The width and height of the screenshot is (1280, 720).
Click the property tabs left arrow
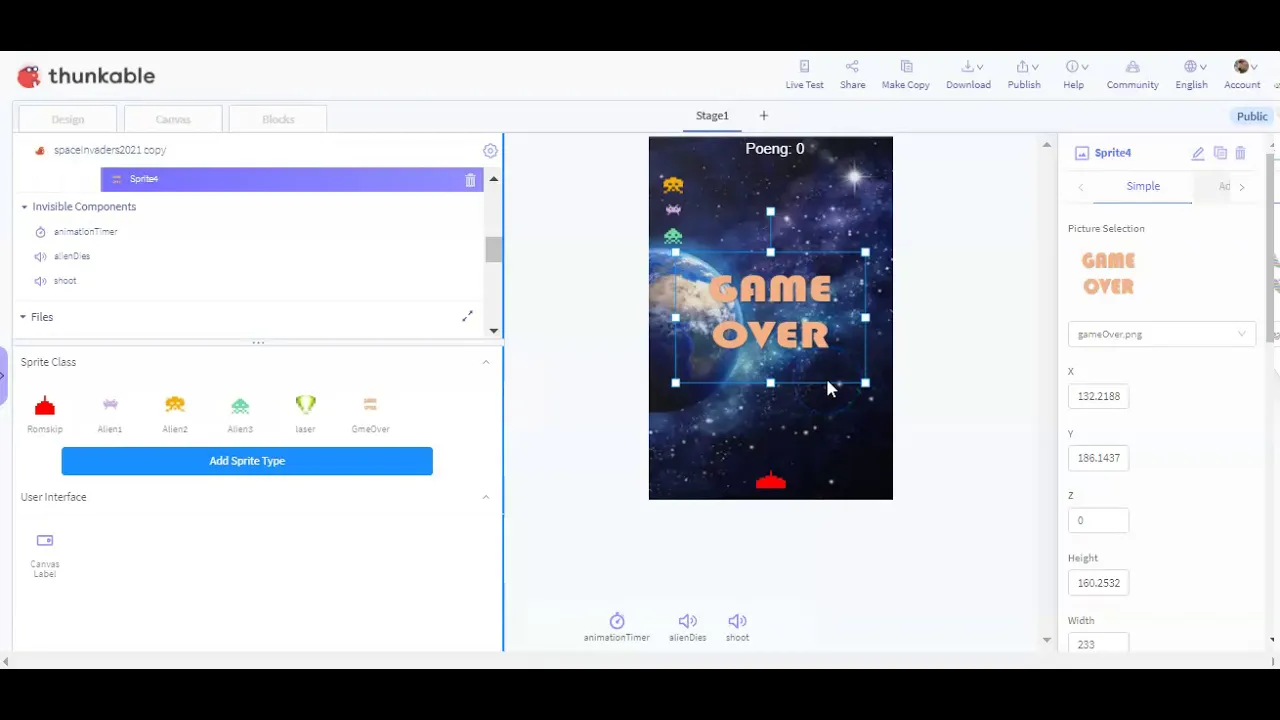tap(1081, 187)
